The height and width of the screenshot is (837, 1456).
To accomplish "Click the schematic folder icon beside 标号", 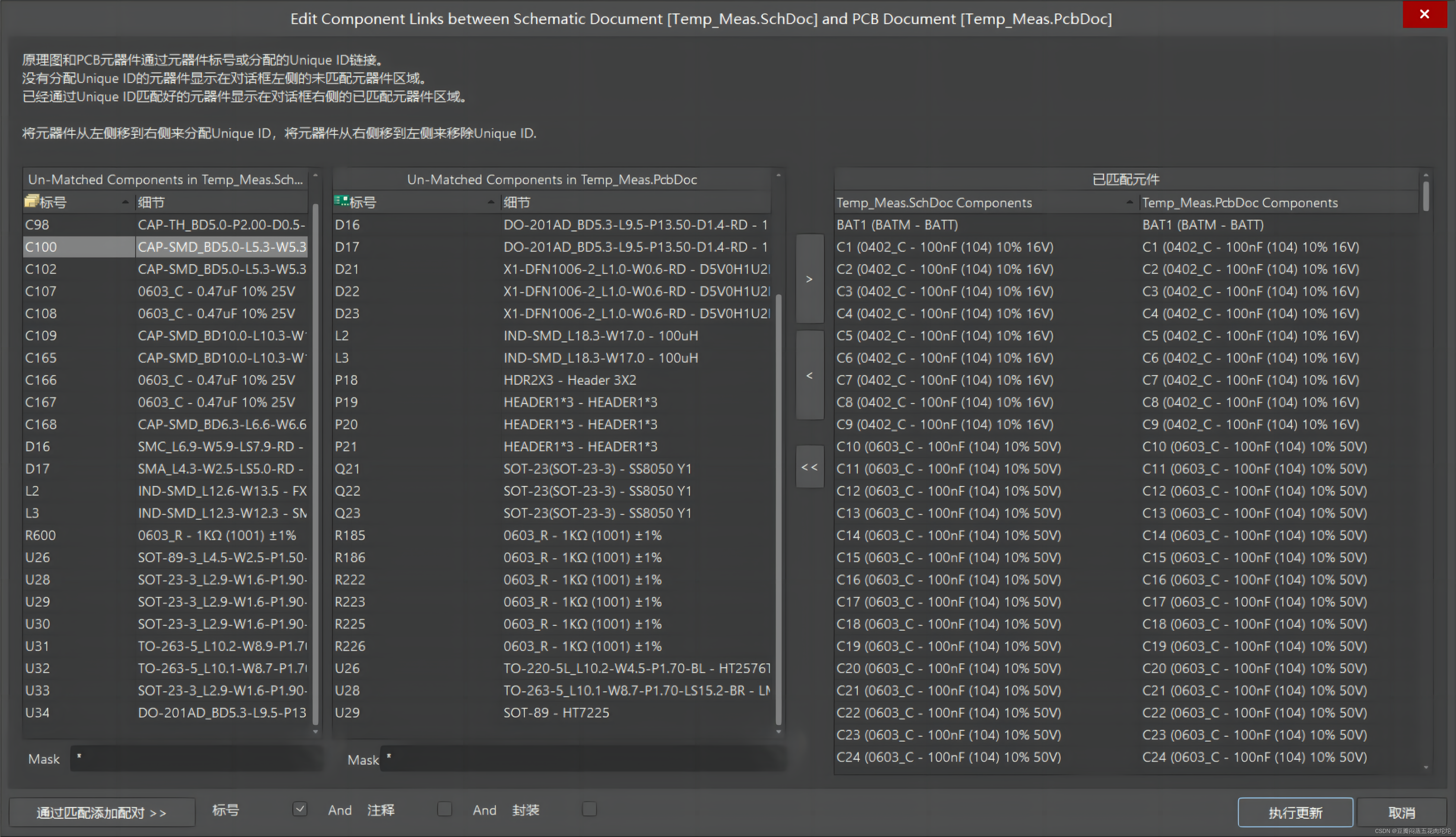I will coord(32,201).
